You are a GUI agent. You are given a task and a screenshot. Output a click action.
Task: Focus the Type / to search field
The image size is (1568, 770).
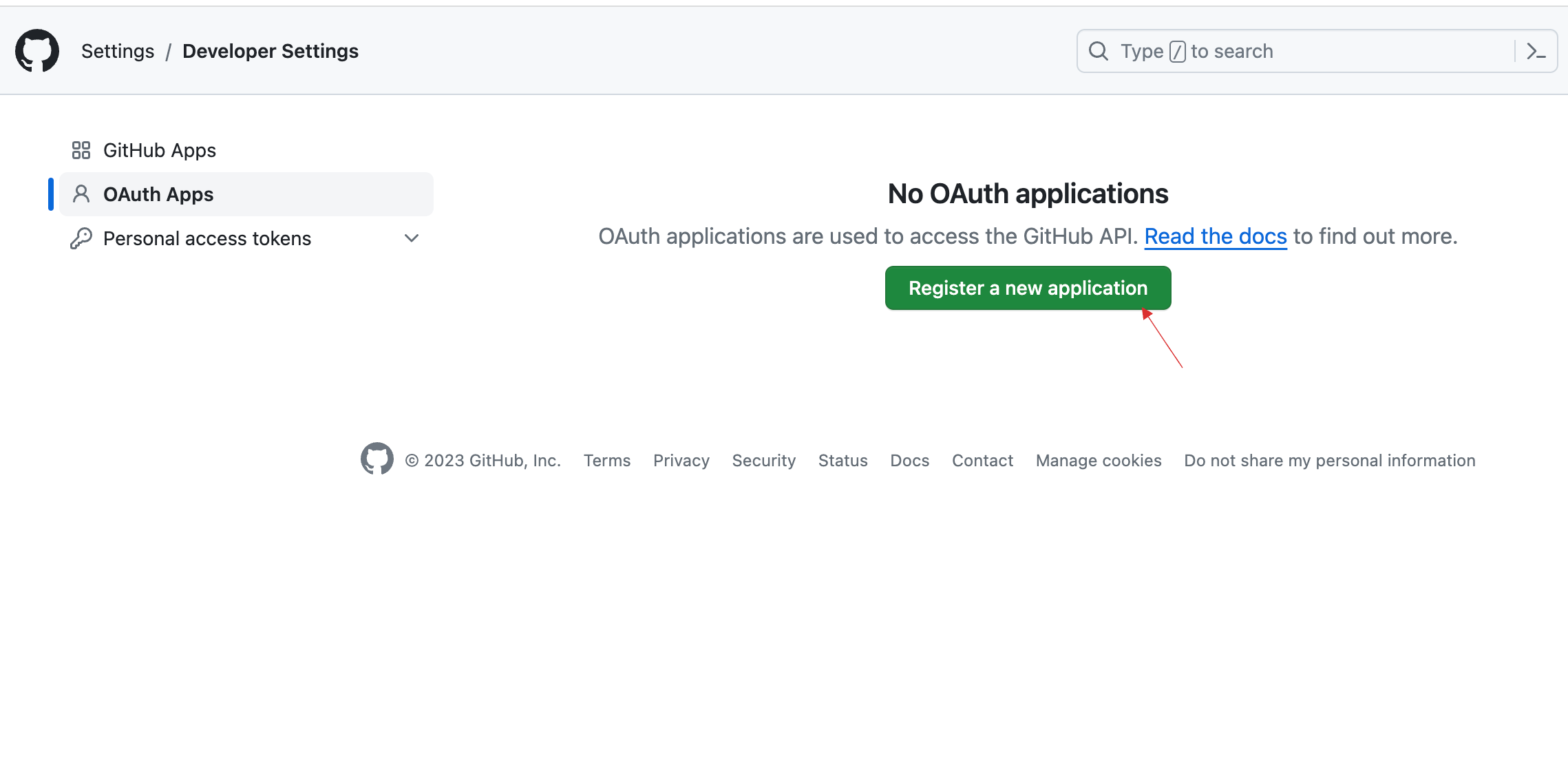pos(1317,51)
